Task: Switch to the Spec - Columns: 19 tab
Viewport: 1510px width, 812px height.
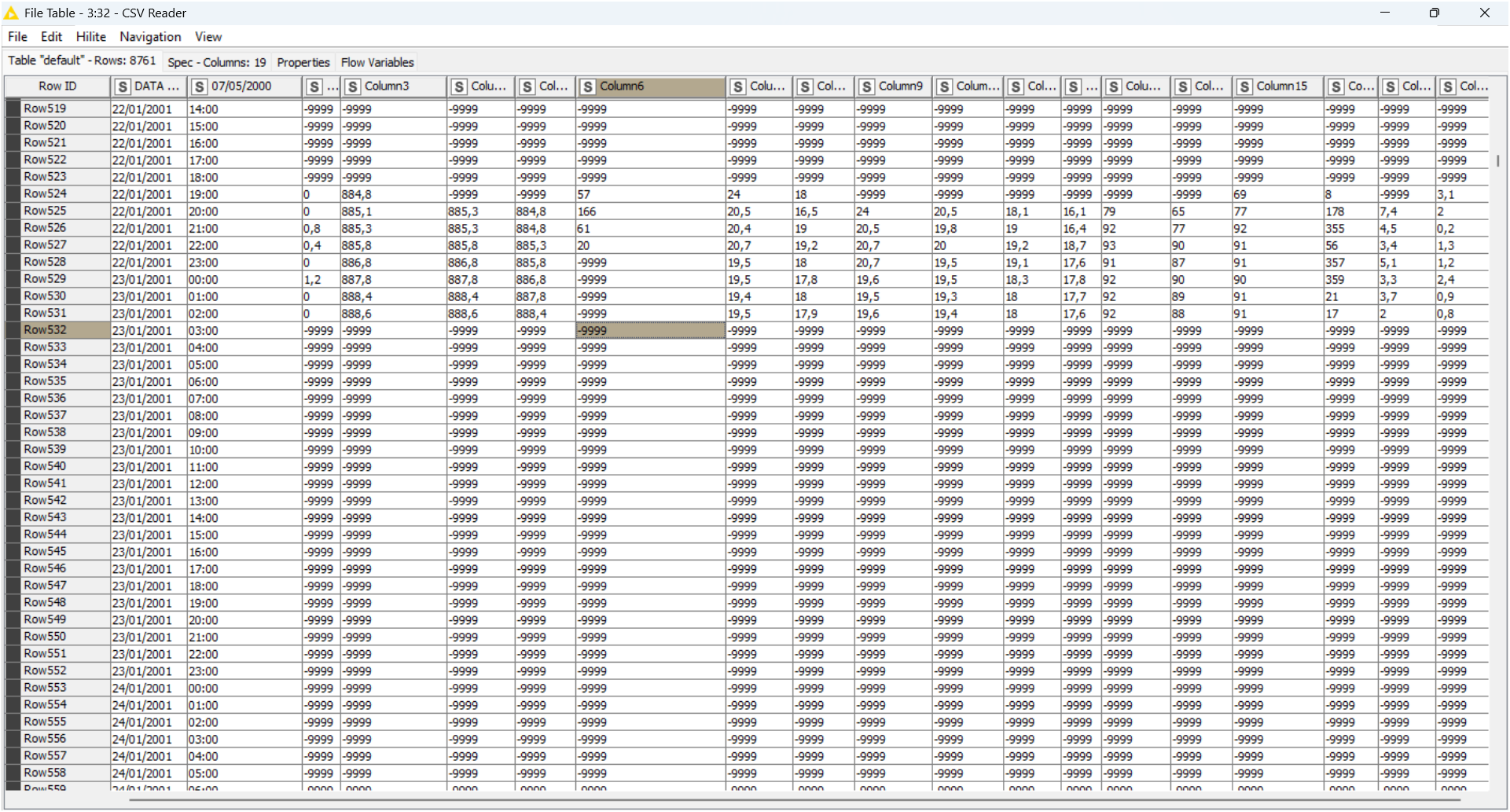Action: [x=217, y=62]
